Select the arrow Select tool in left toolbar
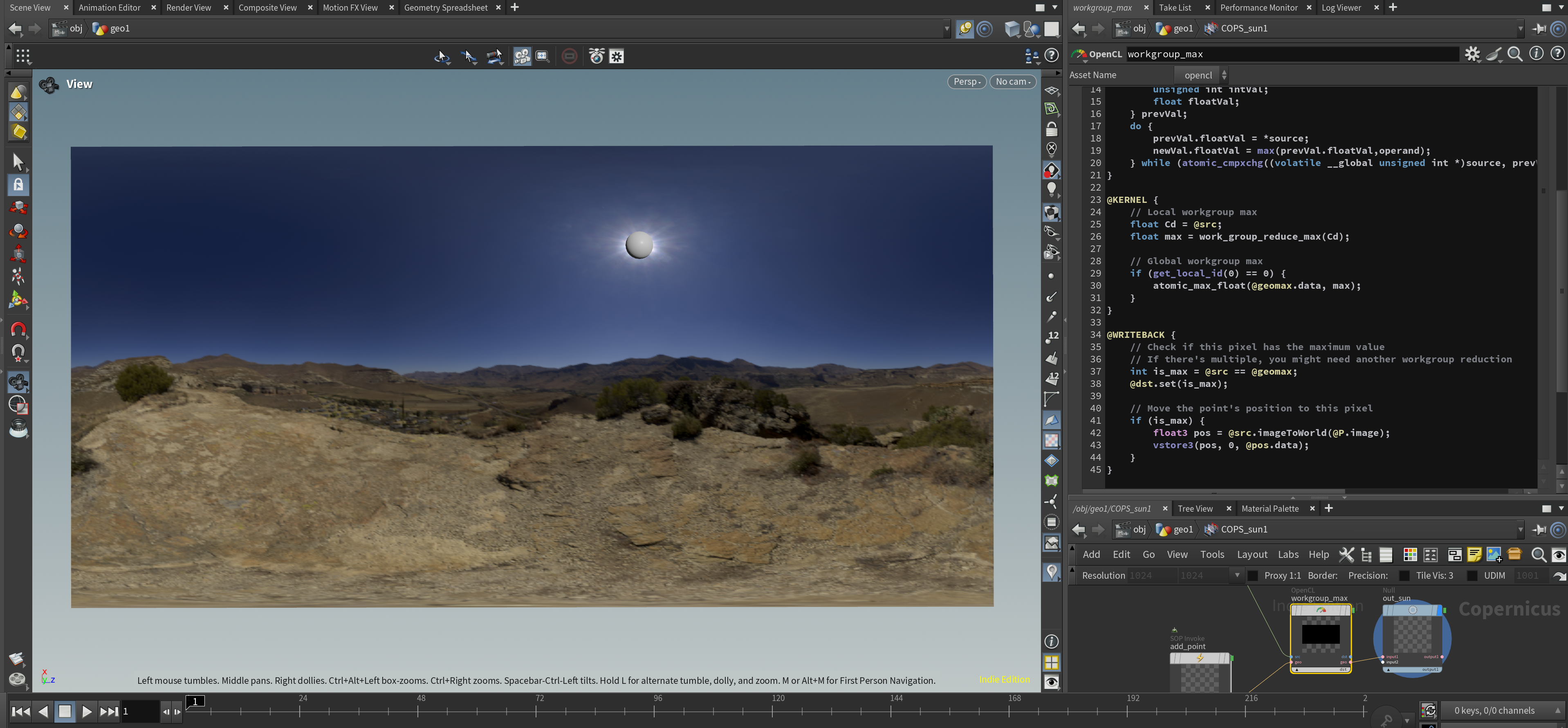 click(18, 162)
